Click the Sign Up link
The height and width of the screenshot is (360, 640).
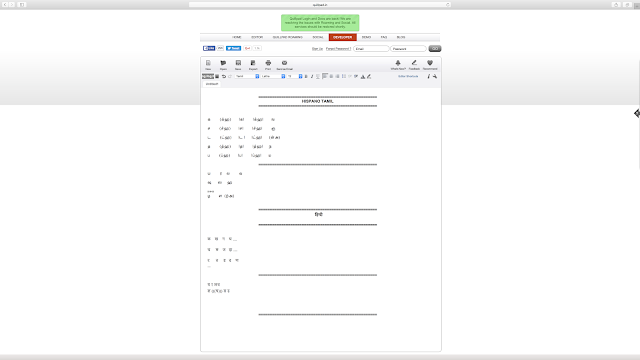click(x=317, y=49)
